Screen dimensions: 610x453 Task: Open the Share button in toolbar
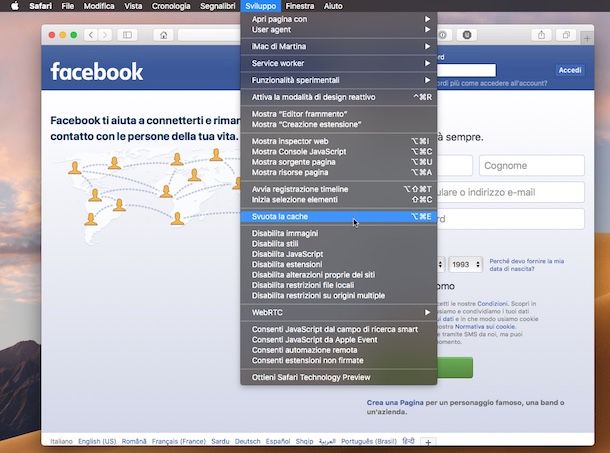pyautogui.click(x=541, y=35)
